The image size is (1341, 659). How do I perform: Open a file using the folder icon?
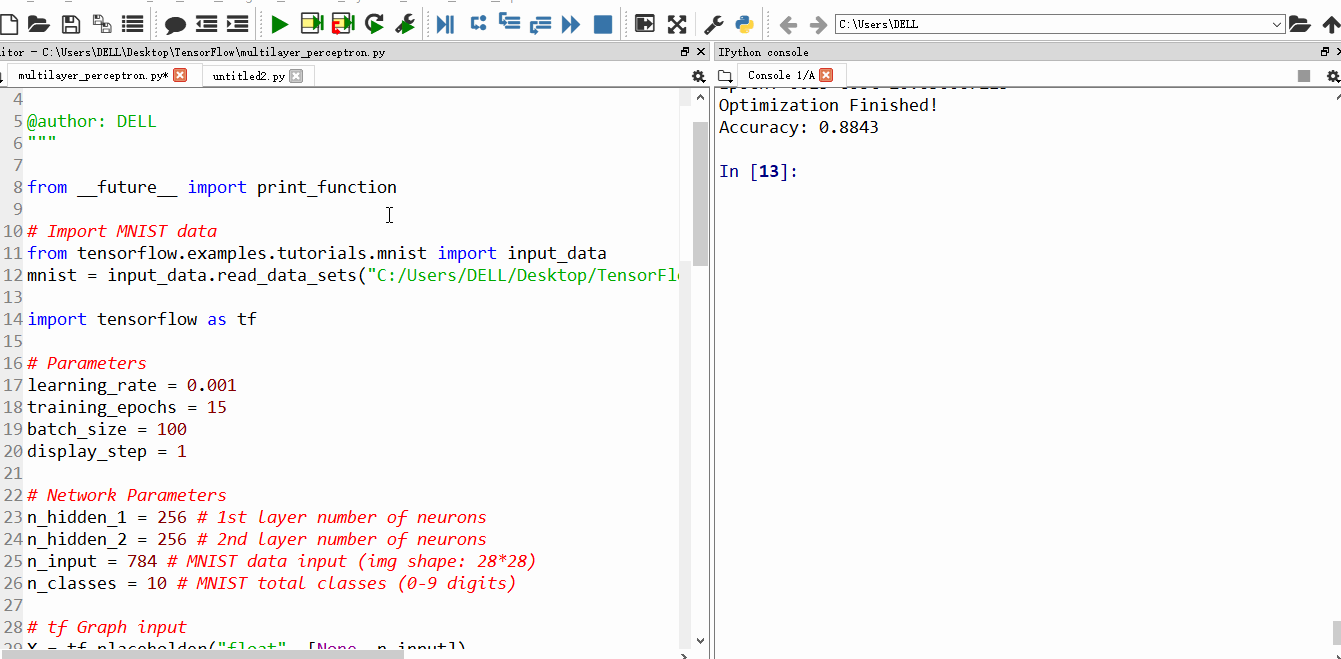tap(39, 24)
